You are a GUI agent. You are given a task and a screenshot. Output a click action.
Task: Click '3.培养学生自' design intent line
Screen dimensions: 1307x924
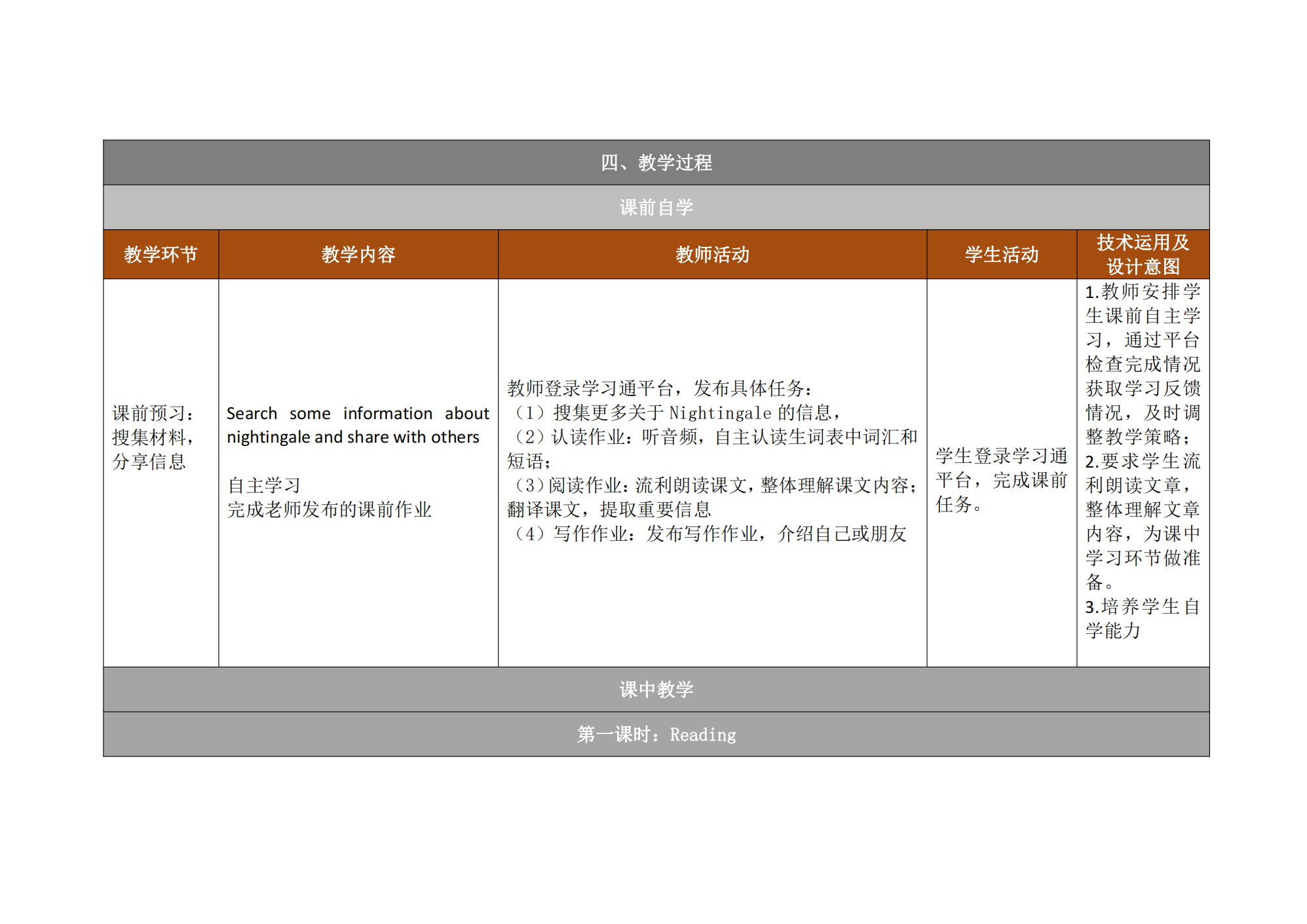tap(1143, 607)
